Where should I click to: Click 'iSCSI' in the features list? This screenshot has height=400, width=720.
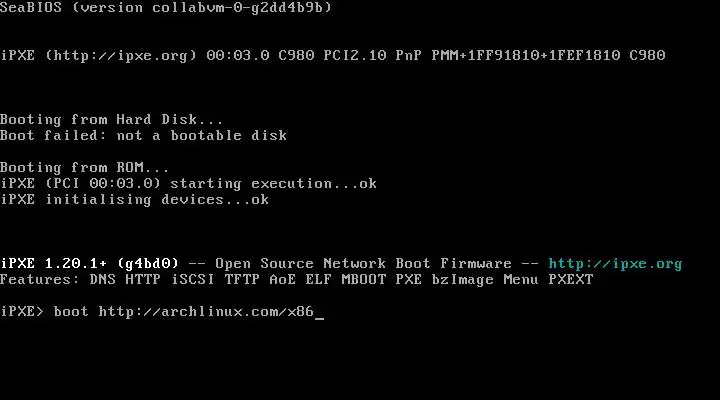tap(192, 280)
